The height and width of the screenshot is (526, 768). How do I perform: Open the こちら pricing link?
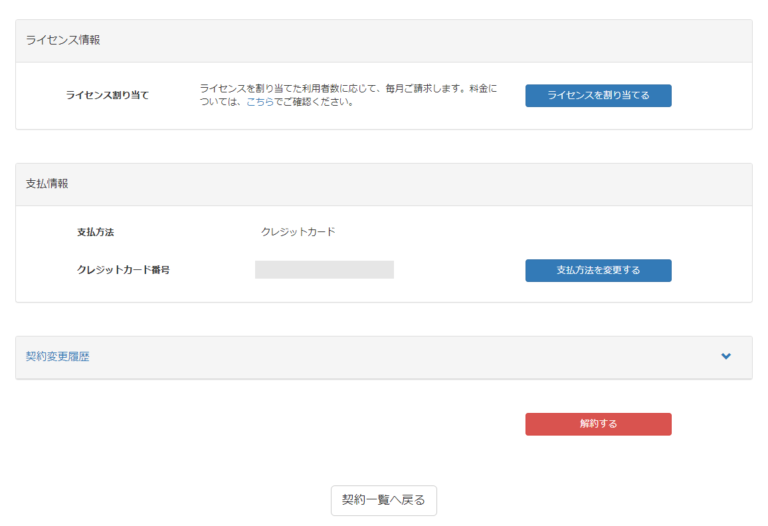(x=259, y=102)
